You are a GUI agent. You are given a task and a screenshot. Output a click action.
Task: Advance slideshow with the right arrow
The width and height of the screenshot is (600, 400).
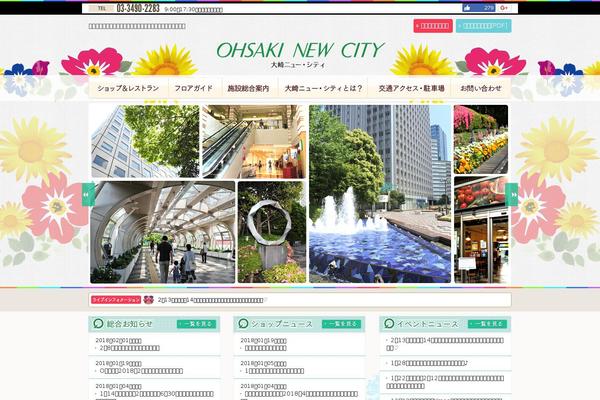pyautogui.click(x=512, y=194)
